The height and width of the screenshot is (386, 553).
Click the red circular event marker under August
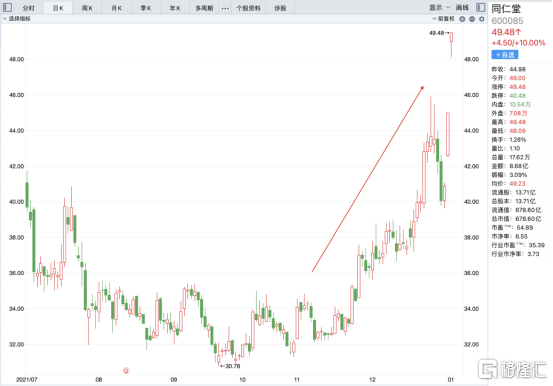[126, 370]
